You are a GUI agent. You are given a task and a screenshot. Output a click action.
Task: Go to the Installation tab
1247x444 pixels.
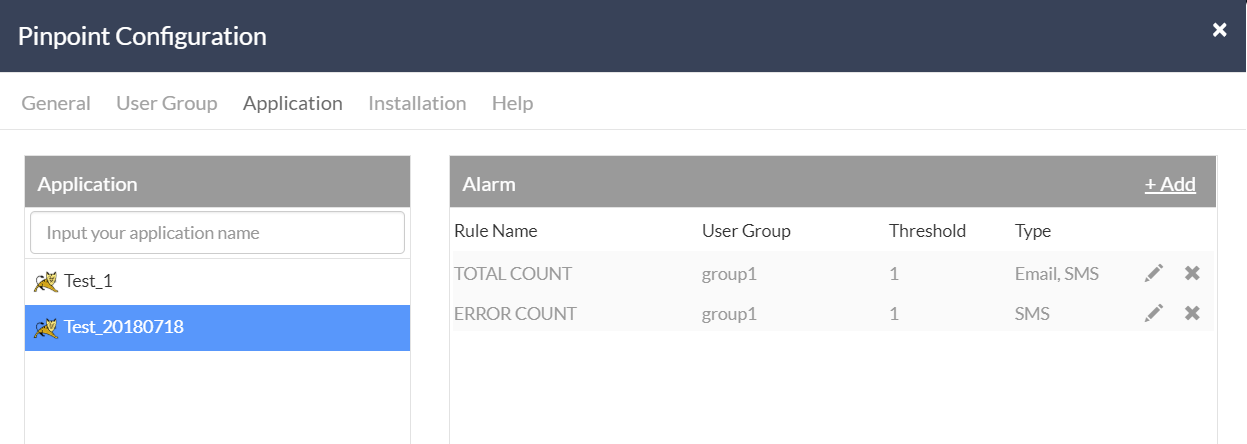(x=417, y=103)
